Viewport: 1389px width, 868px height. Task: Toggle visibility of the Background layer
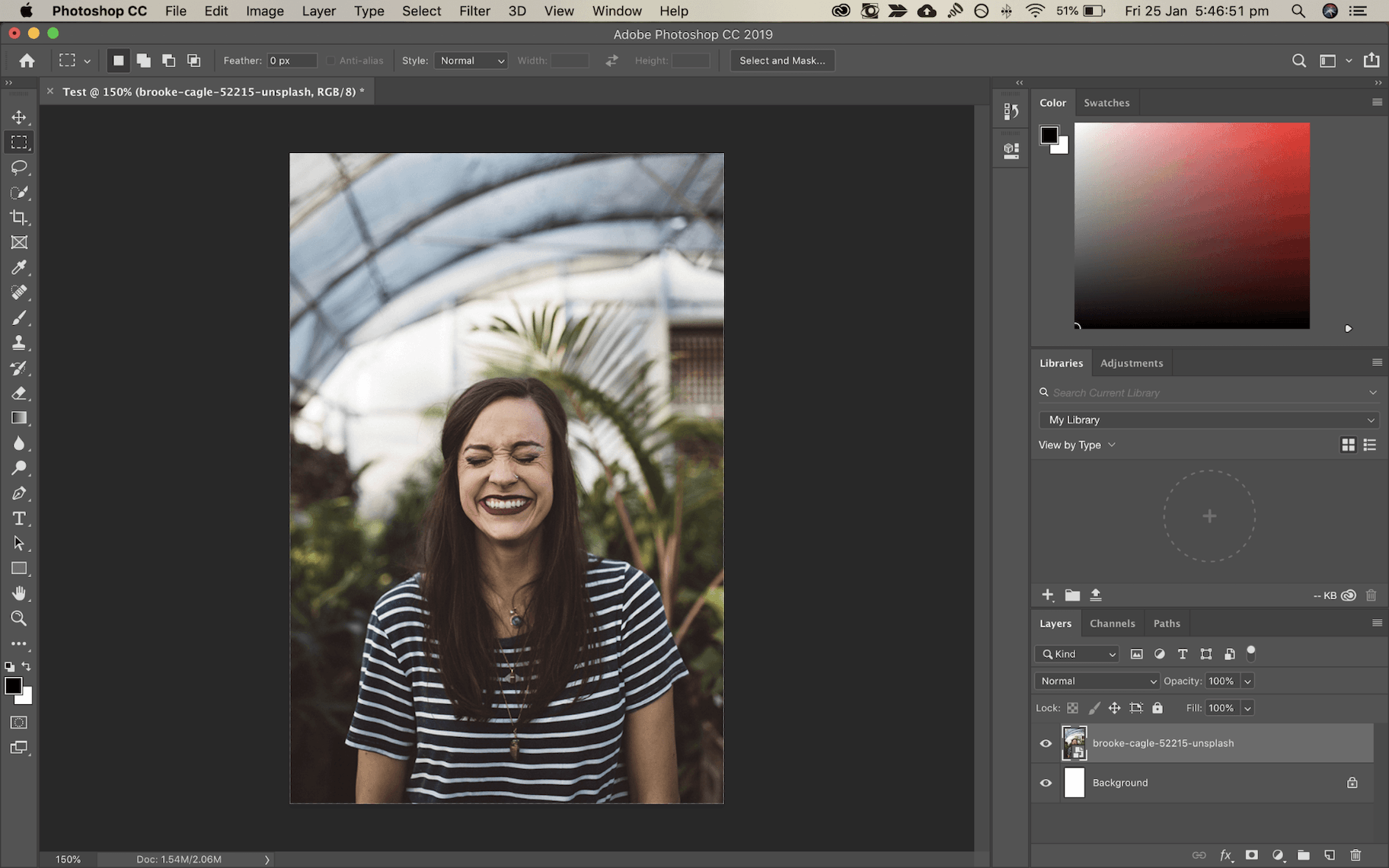(1046, 783)
